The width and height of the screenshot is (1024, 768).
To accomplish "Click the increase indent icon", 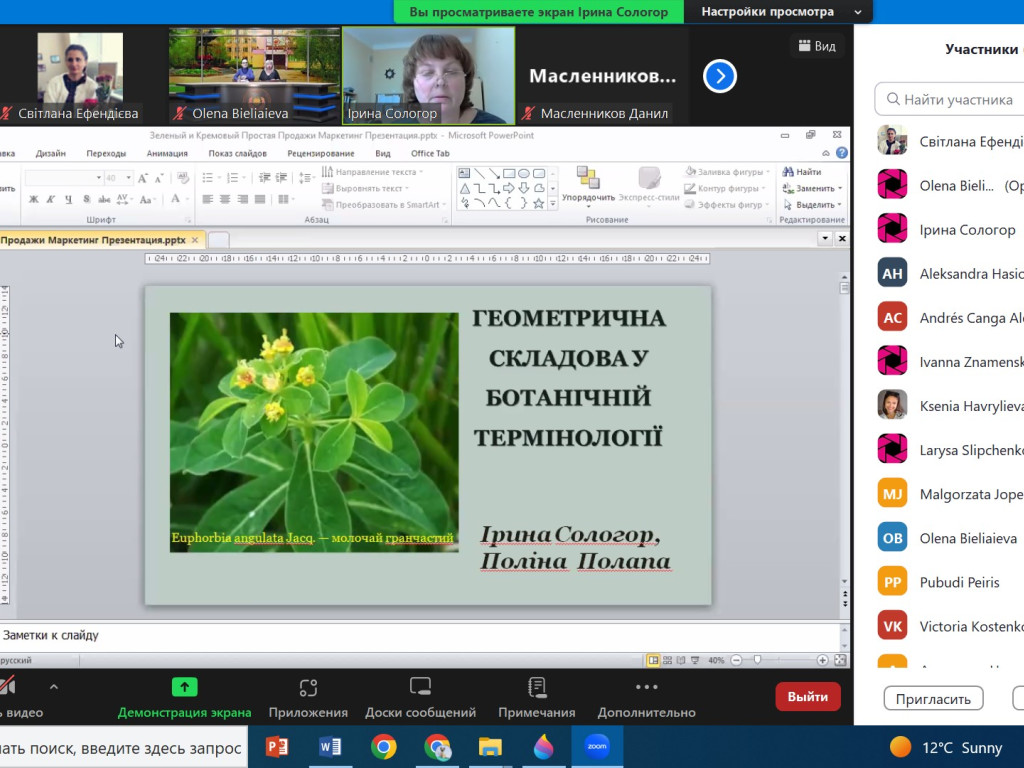I will (281, 178).
